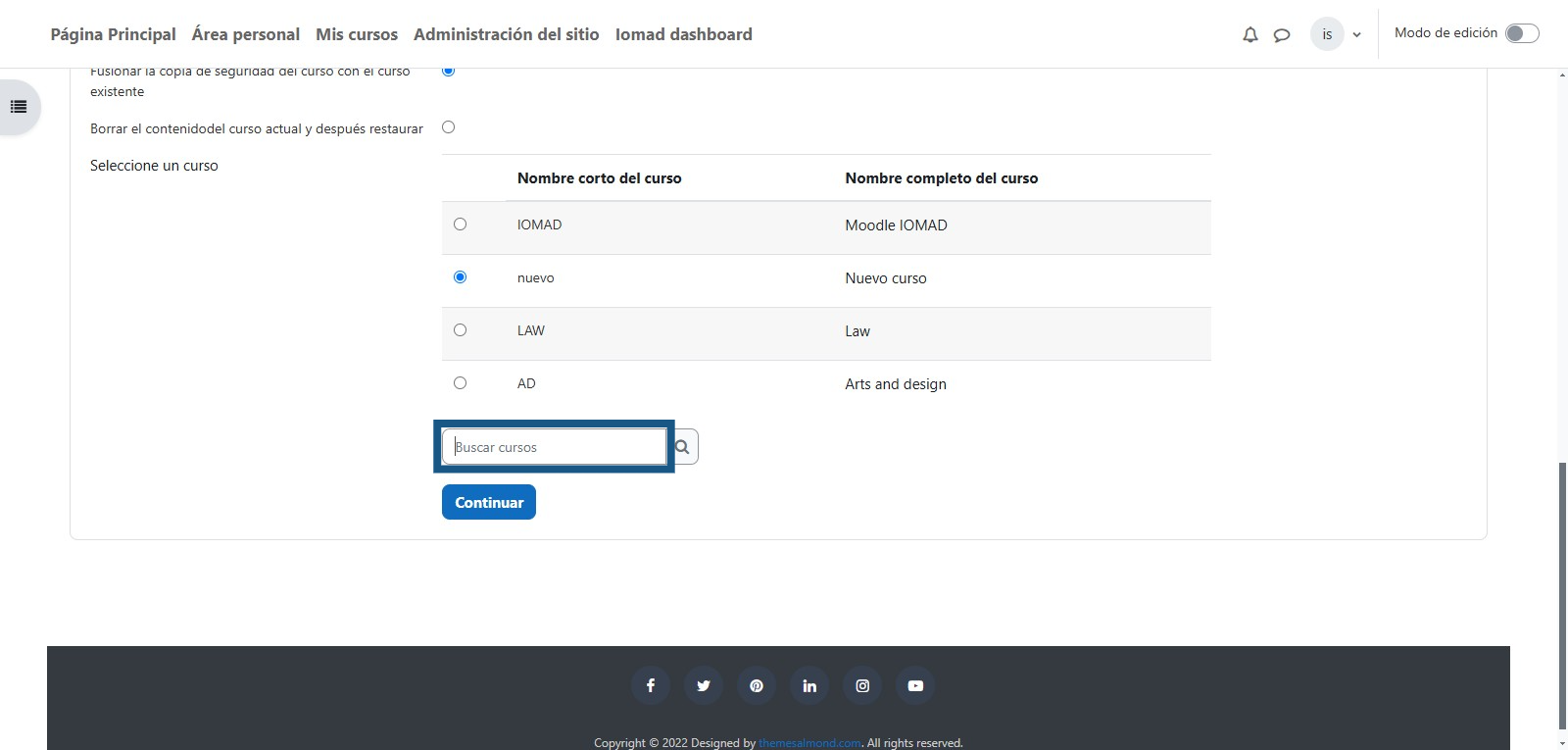Expand the user menu dropdown arrow
This screenshot has height=750, width=1568.
[x=1356, y=35]
